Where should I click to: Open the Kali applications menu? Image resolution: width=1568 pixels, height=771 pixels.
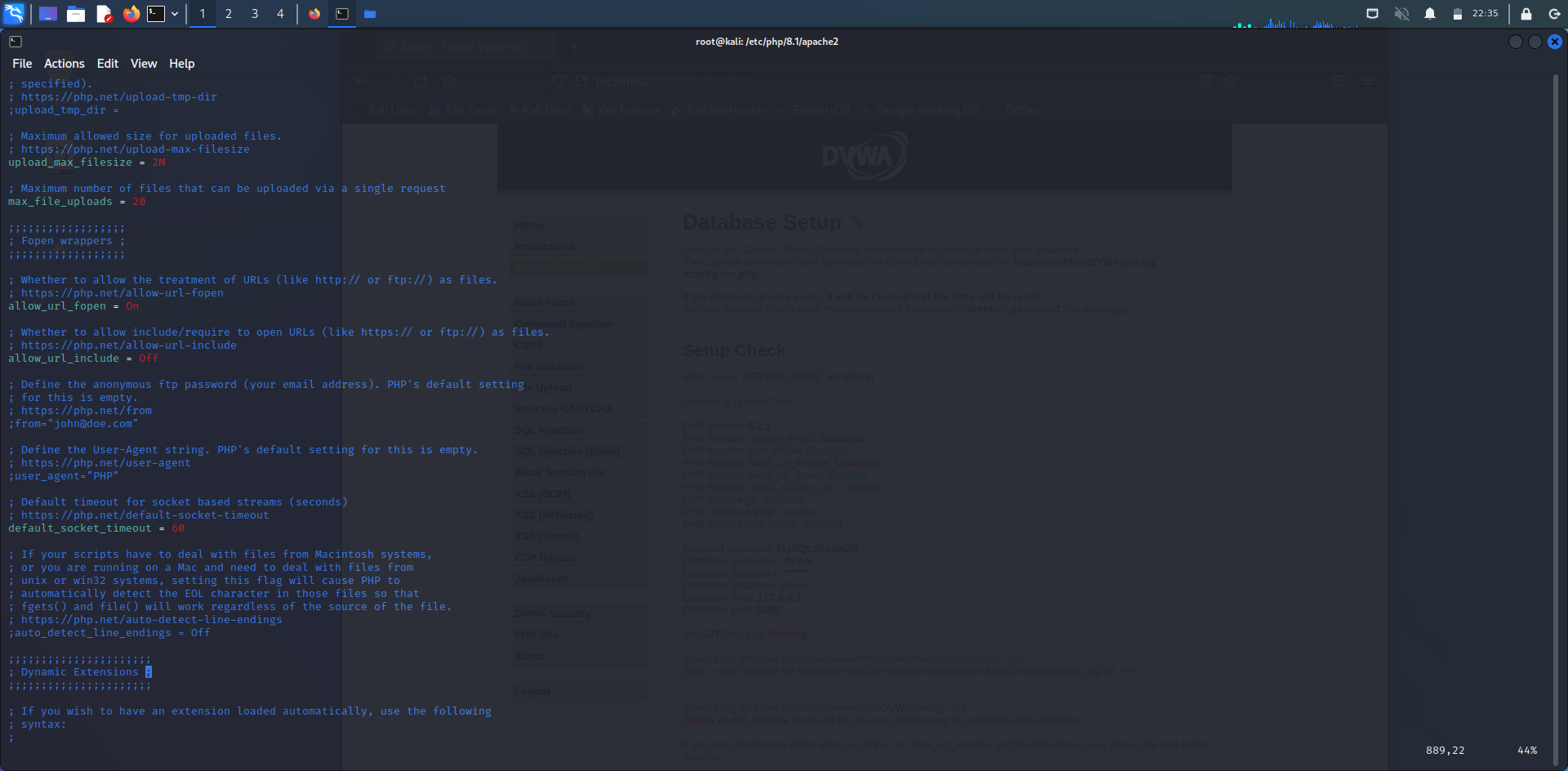(x=13, y=14)
